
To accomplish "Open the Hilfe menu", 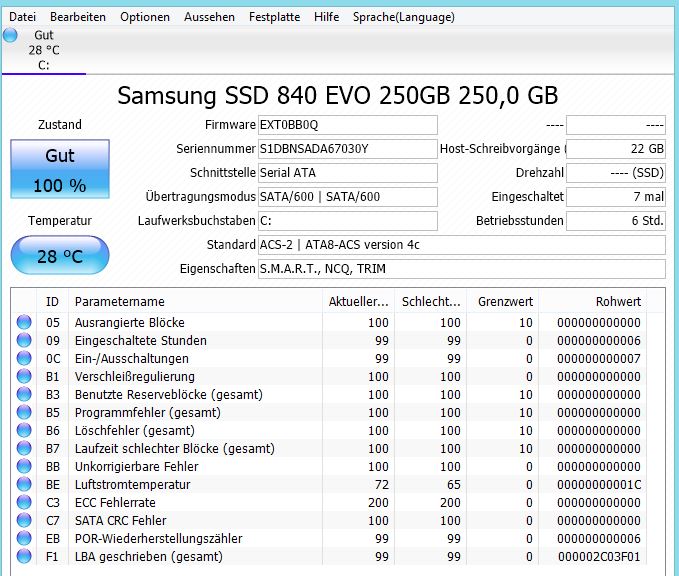I will tap(327, 17).
